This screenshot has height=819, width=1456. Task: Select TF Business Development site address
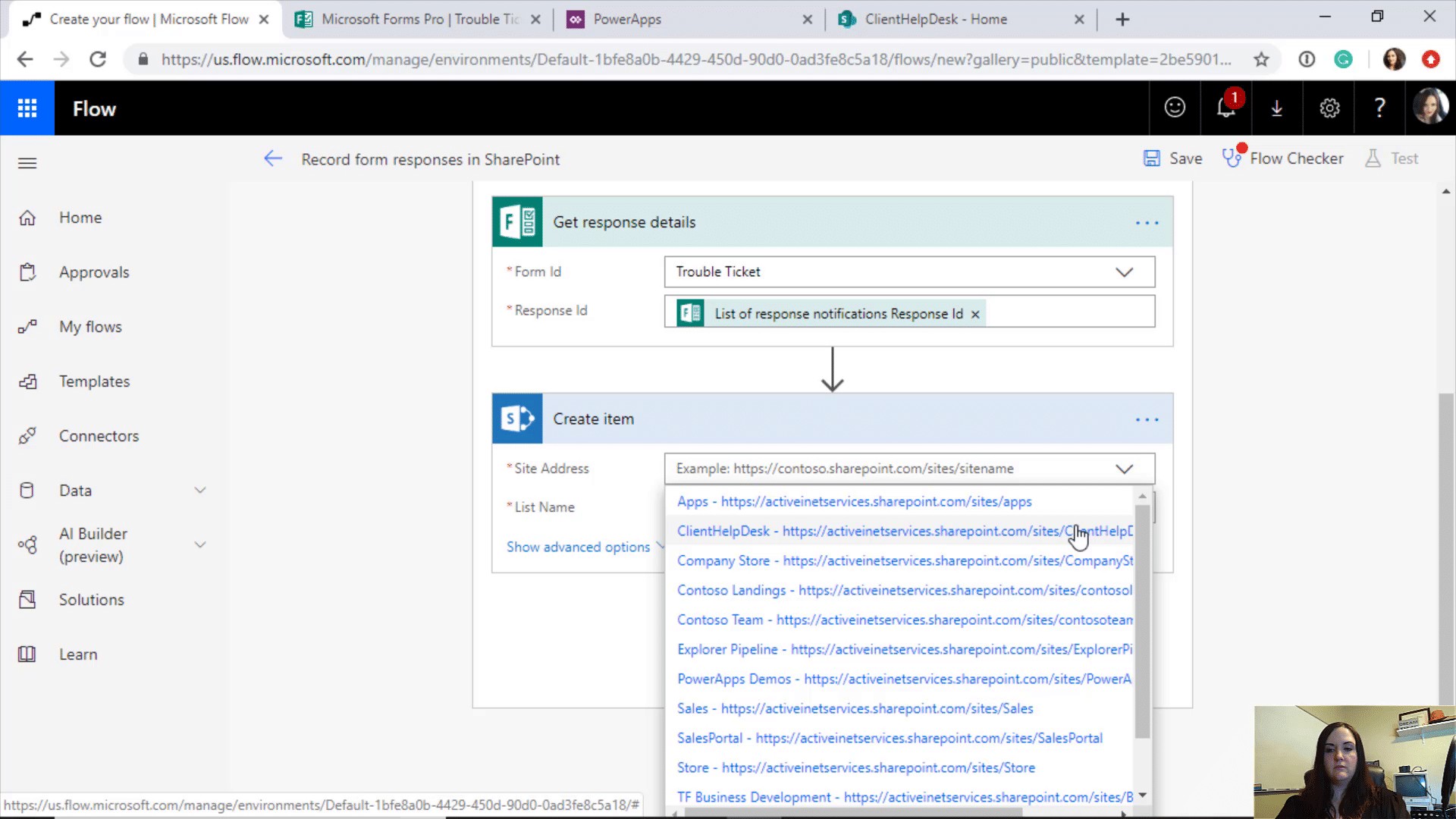(x=904, y=797)
